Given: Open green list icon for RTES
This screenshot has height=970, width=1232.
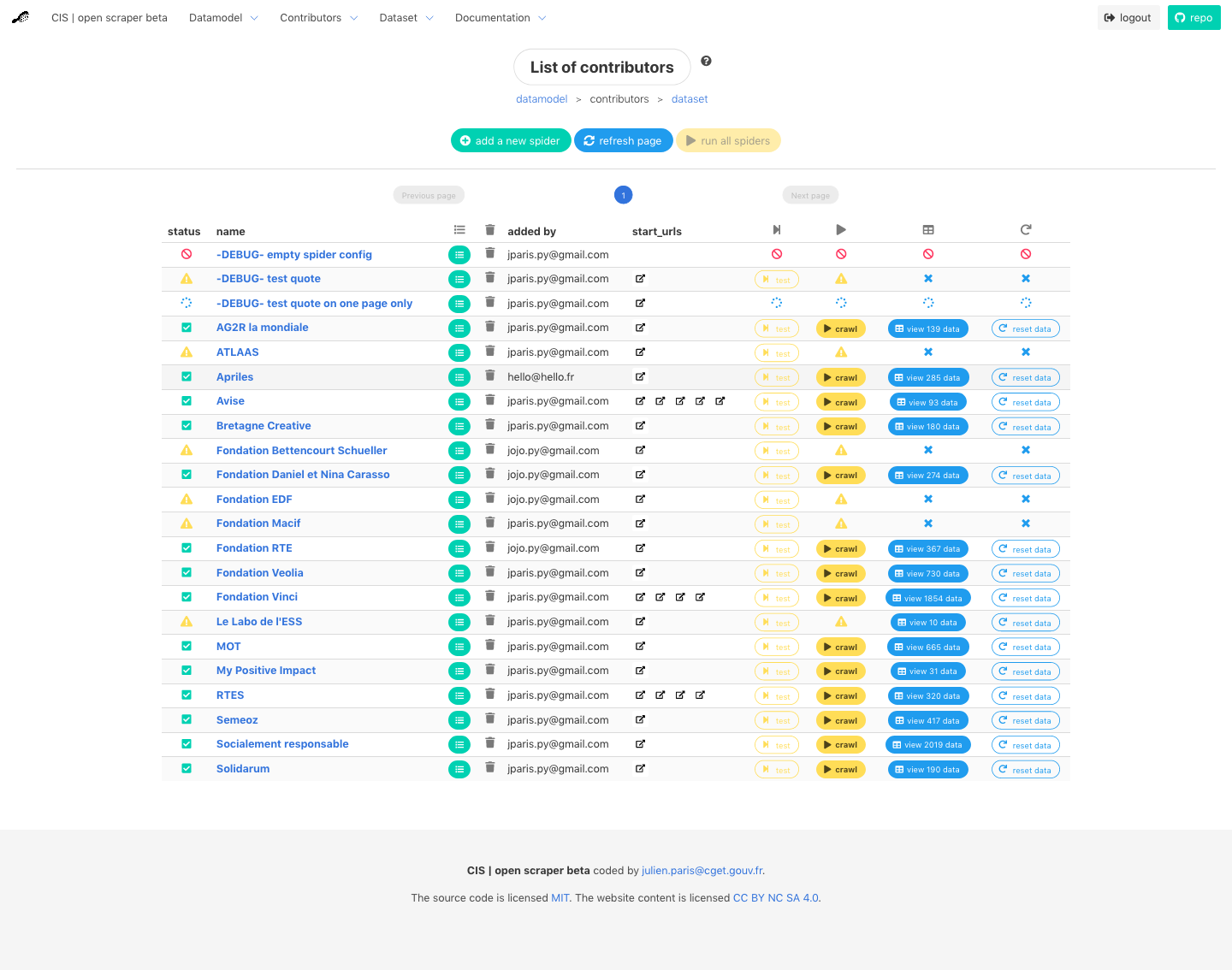Looking at the screenshot, I should point(459,696).
